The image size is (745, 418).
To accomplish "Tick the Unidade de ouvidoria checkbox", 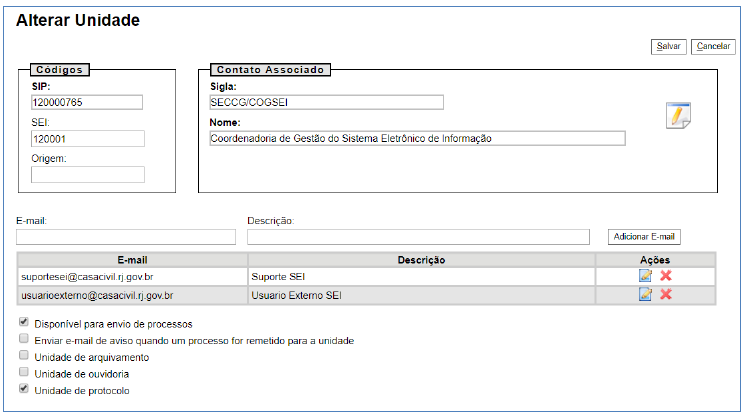I will click(x=23, y=373).
